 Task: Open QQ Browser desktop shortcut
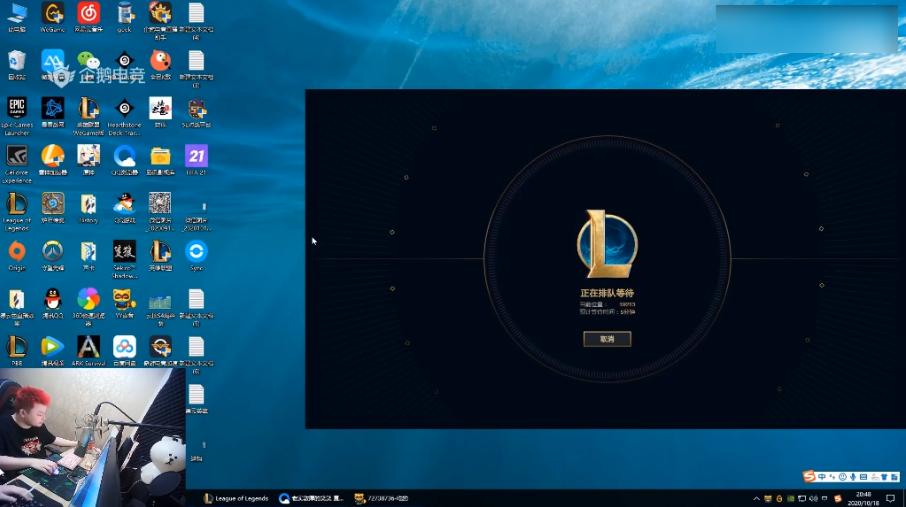tap(124, 160)
